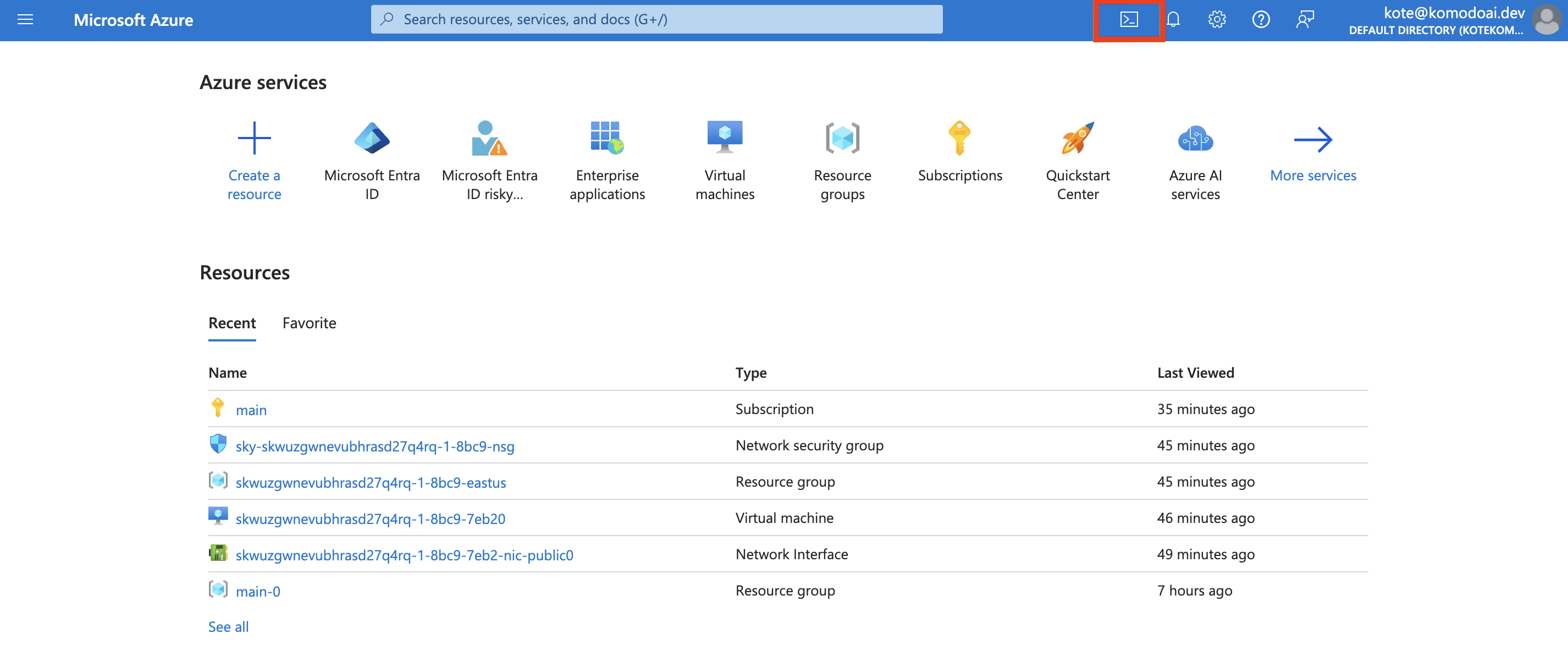Open Resource groups service
The width and height of the screenshot is (1568, 645).
[x=842, y=138]
